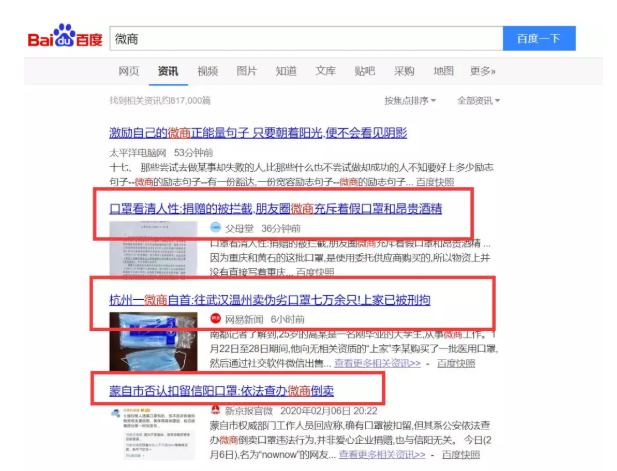617x471 pixels.
Task: Open the 杭州一微商自首 news headline
Action: pos(270,300)
